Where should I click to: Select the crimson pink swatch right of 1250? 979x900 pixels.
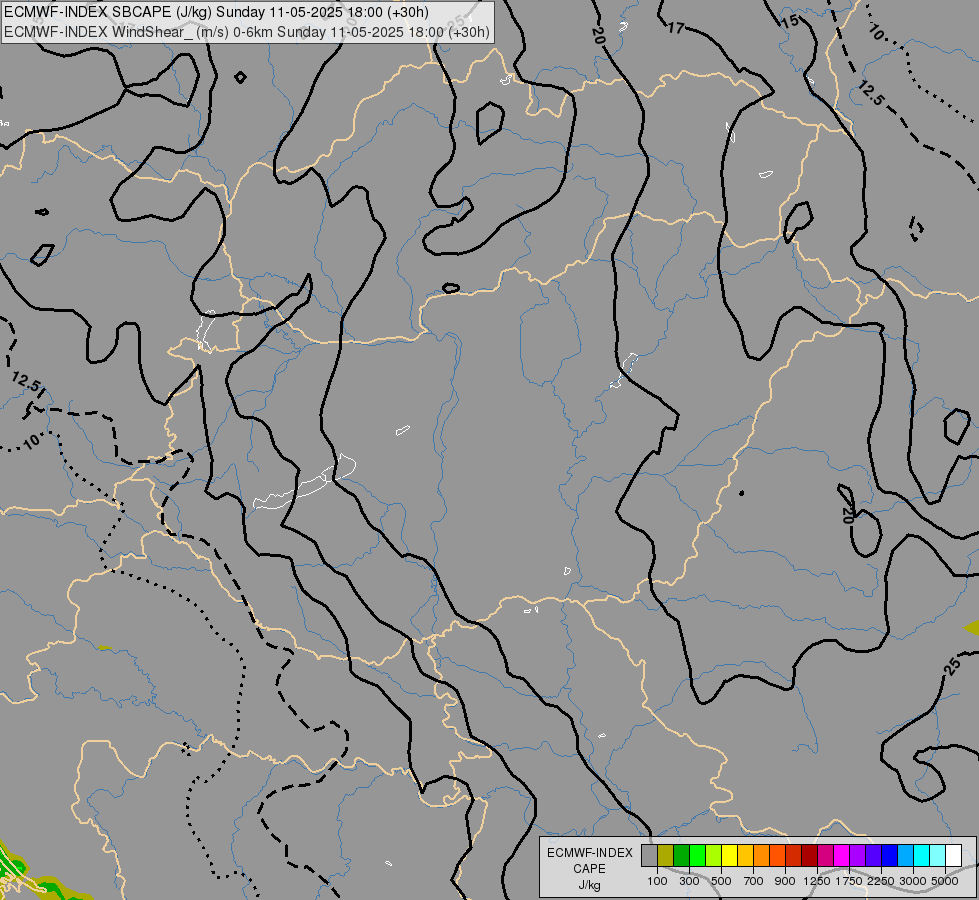pyautogui.click(x=825, y=856)
